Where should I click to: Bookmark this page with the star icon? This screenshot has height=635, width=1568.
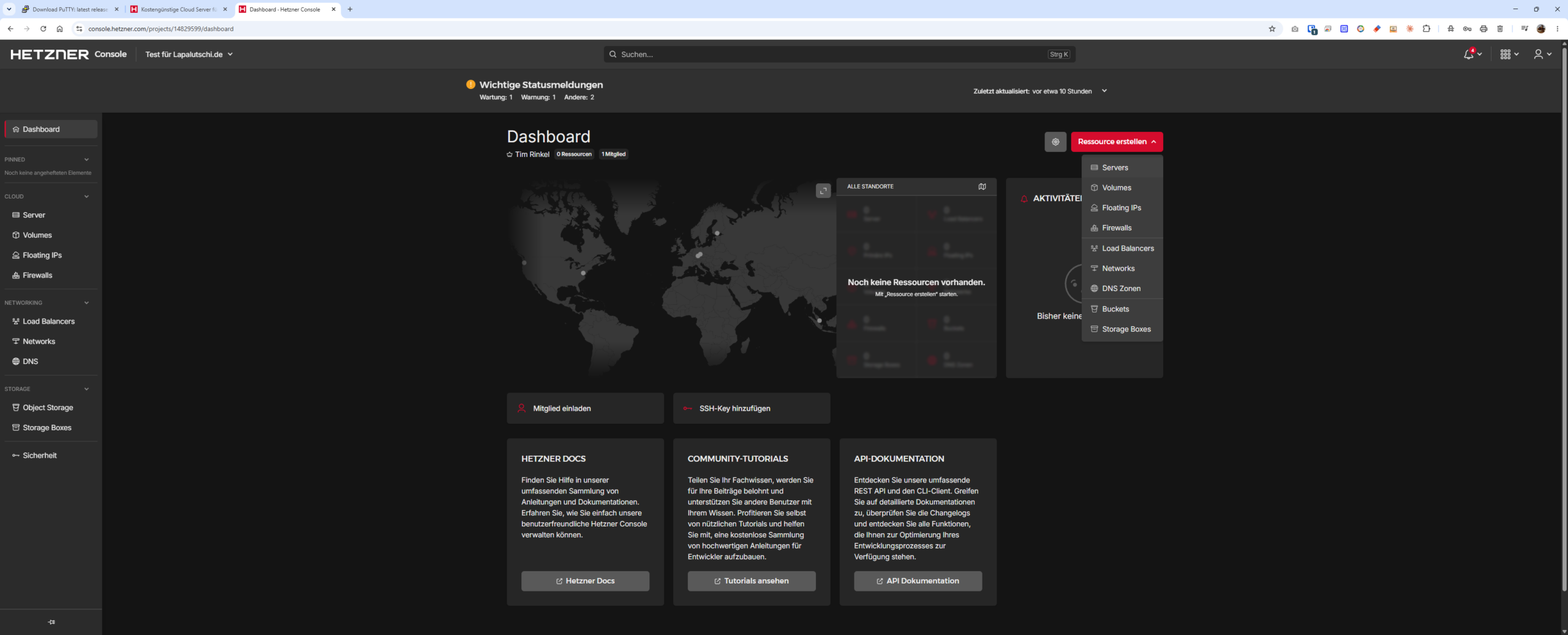tap(1272, 29)
